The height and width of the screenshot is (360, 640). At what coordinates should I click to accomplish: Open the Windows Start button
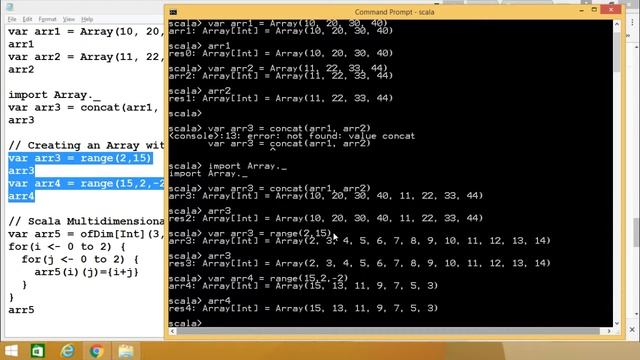(x=11, y=351)
